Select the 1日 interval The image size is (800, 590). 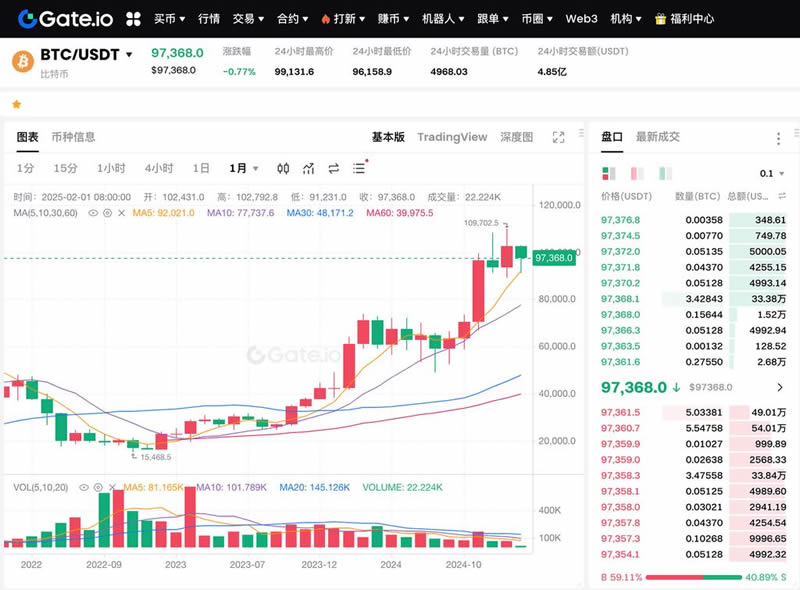point(201,168)
